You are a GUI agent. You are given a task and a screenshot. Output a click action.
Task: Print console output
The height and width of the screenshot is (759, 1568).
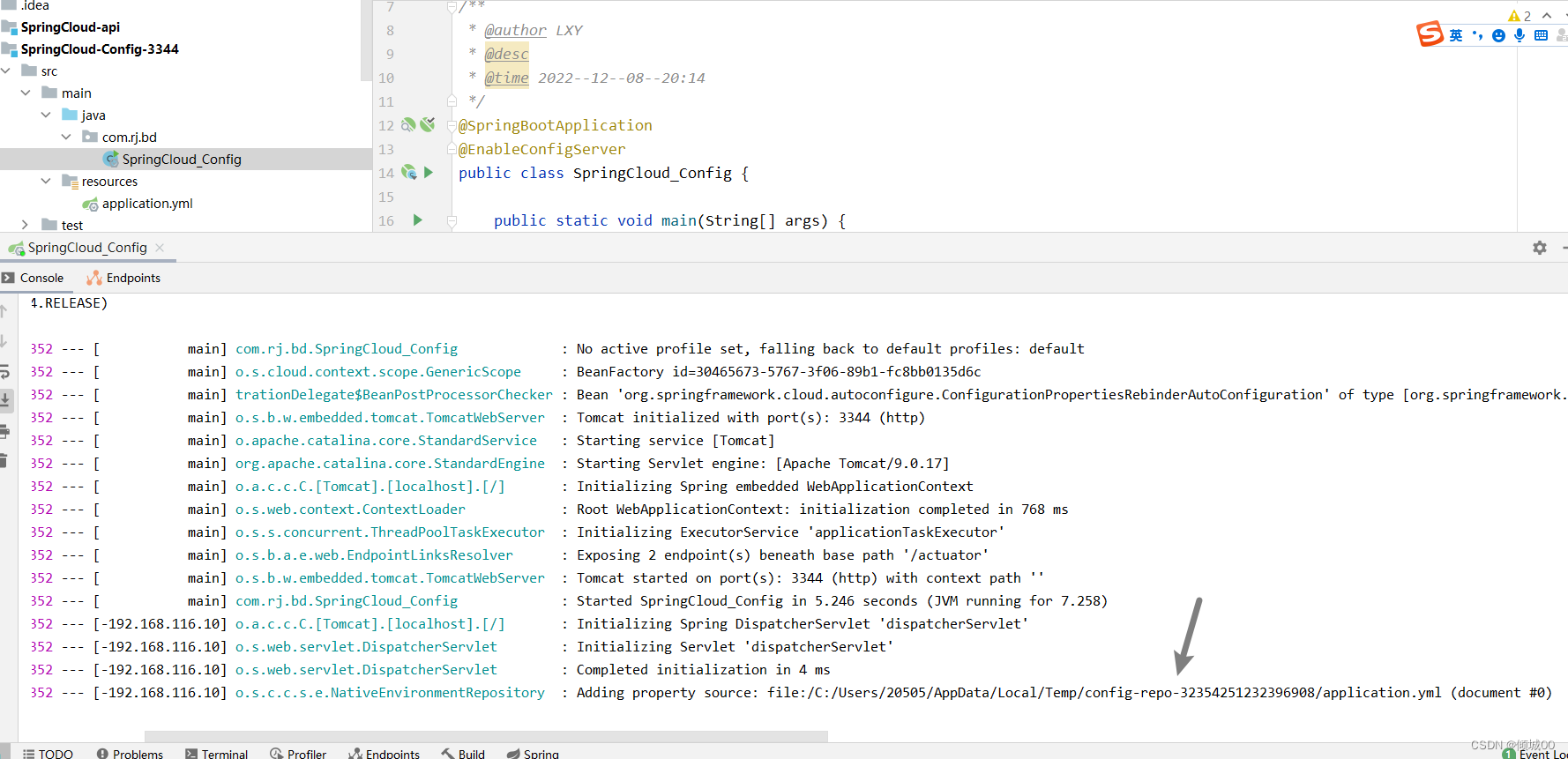pos(4,431)
